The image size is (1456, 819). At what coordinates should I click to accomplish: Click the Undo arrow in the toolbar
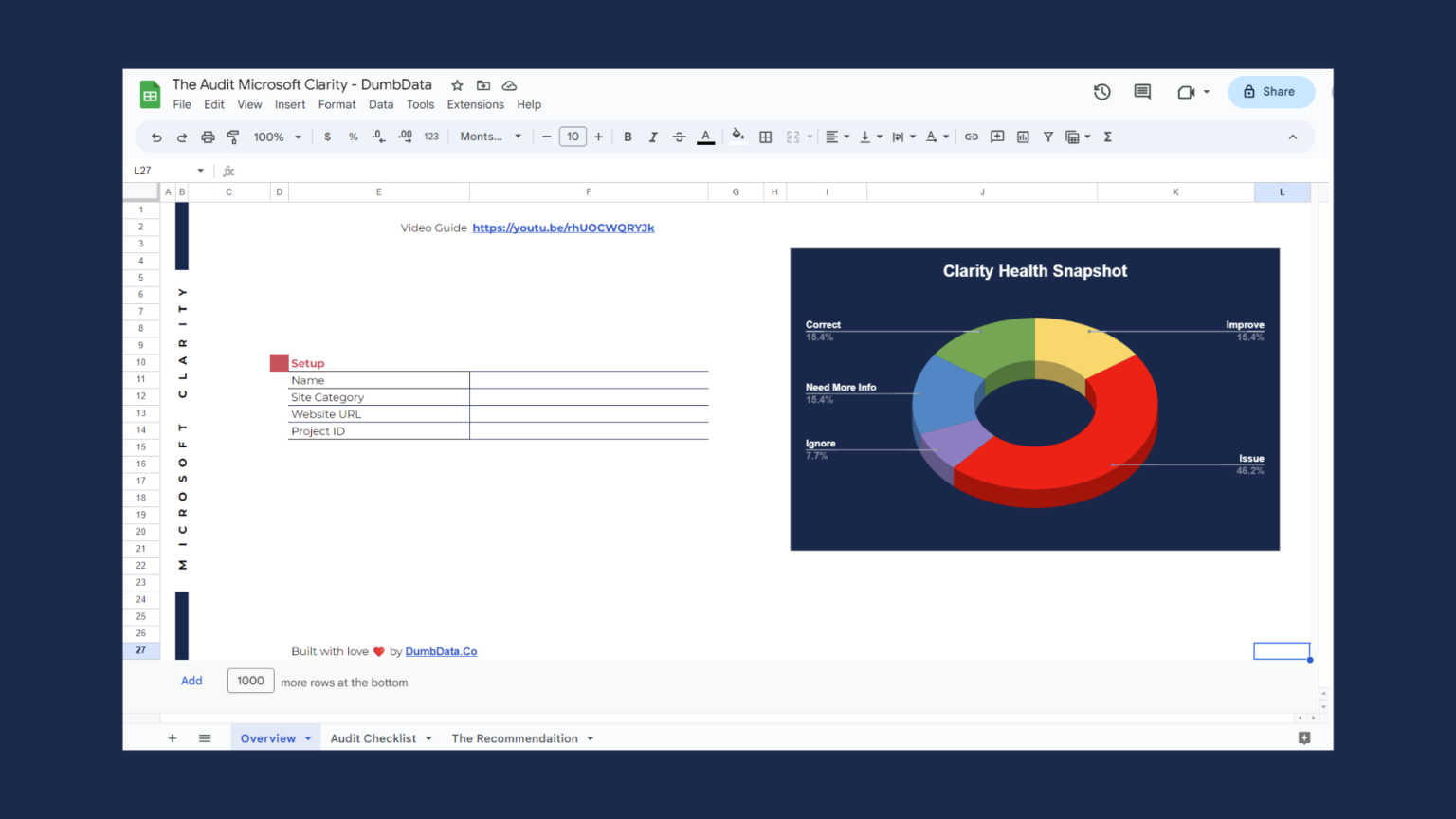click(156, 137)
